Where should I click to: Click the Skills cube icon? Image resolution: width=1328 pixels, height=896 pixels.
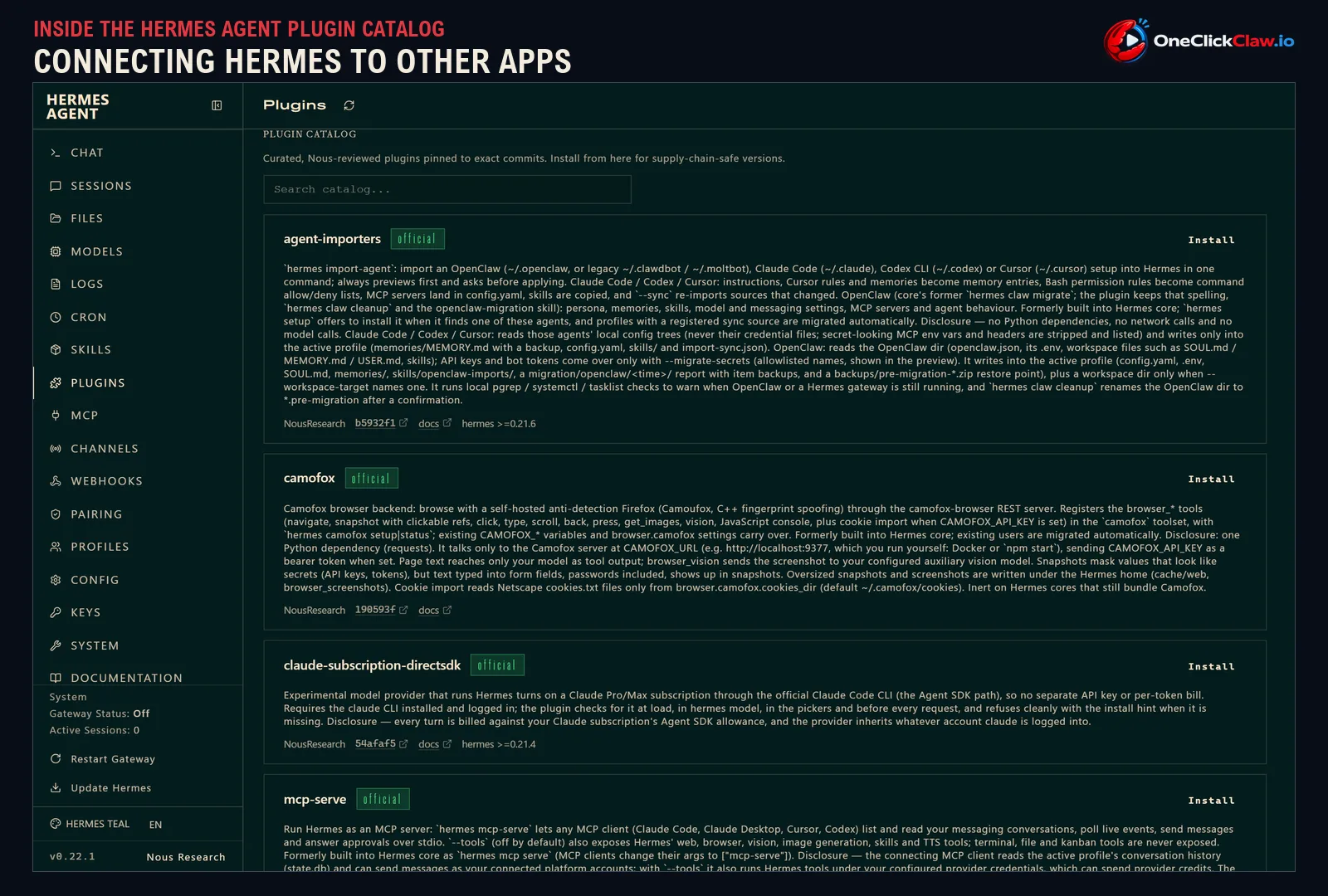click(x=56, y=349)
